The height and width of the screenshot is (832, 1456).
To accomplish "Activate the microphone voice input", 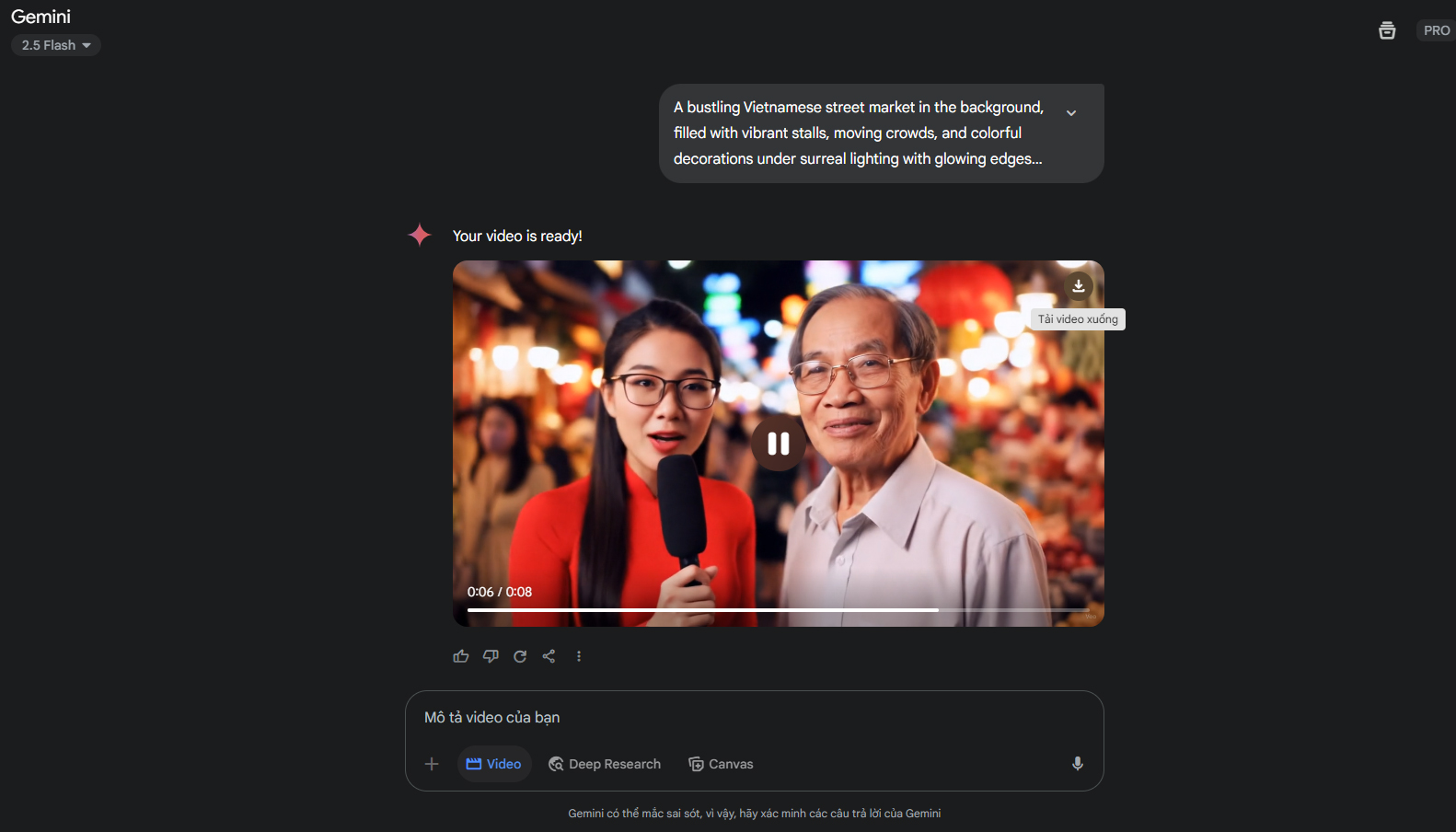I will 1078,764.
